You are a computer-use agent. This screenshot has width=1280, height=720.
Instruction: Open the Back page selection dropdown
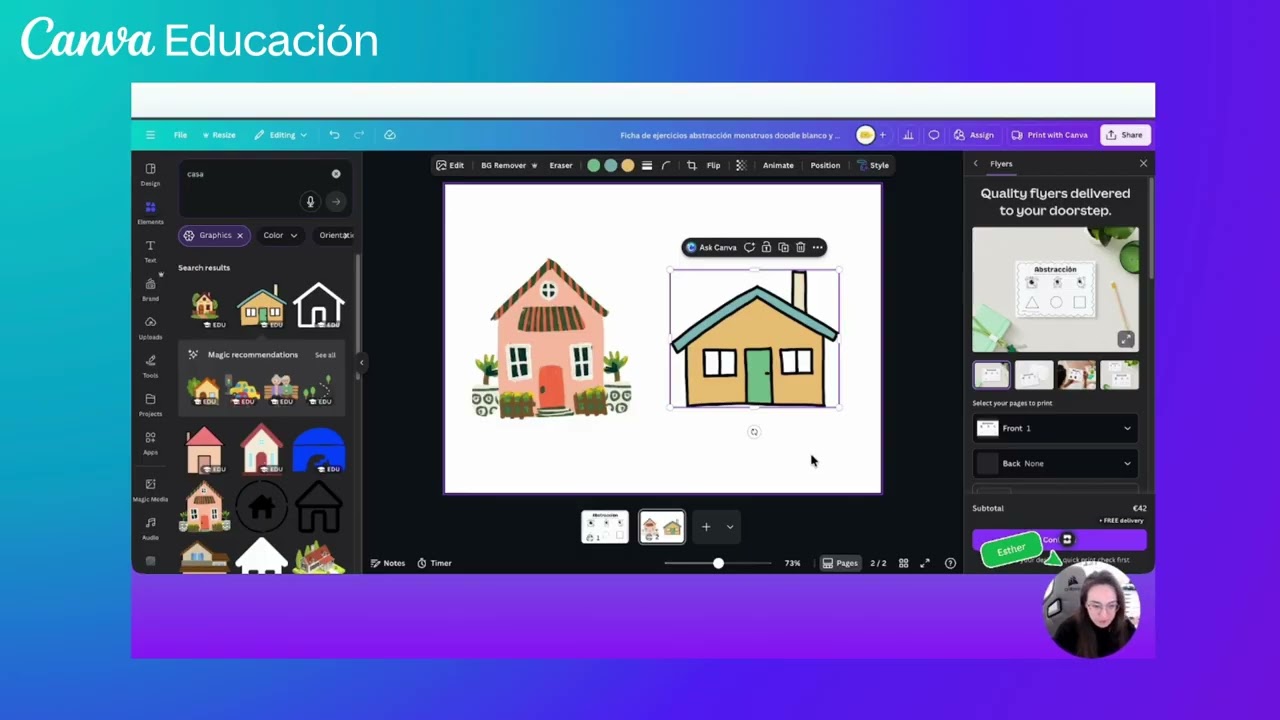(1056, 463)
